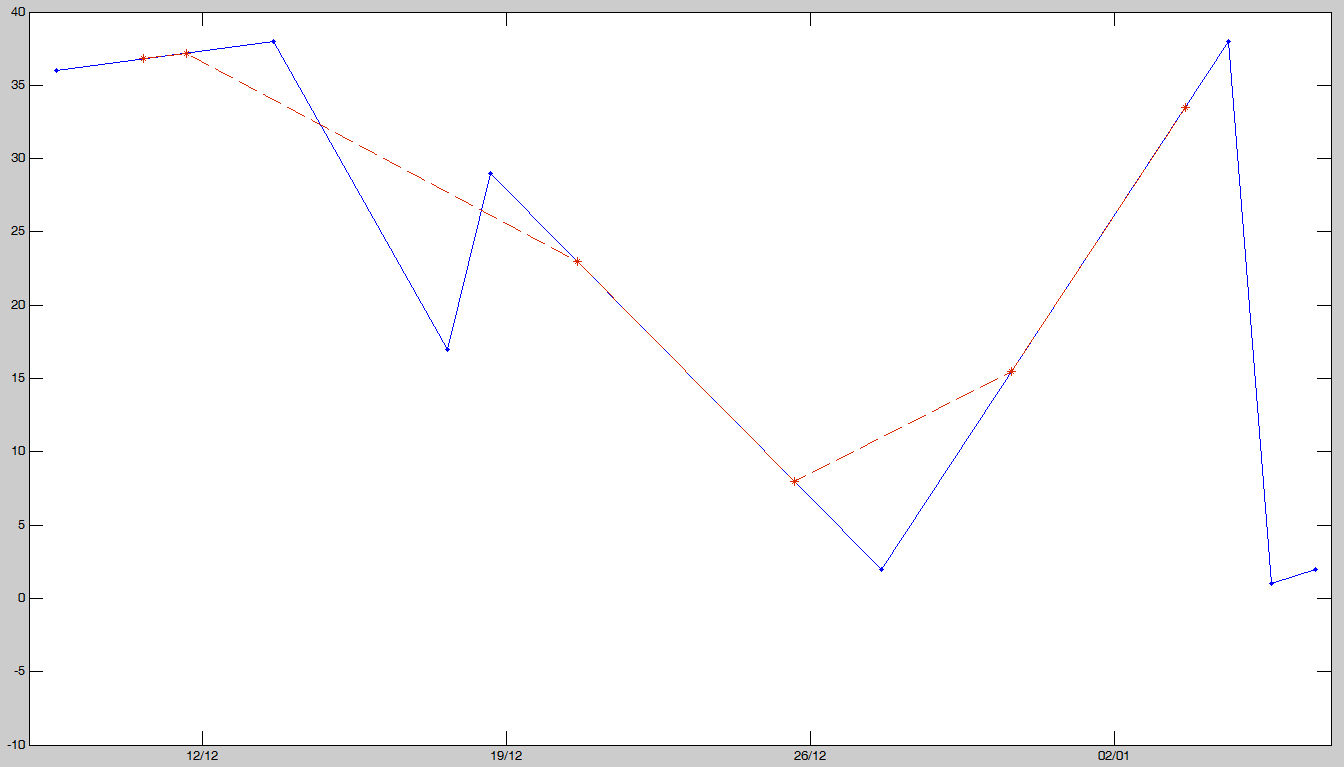Select the red asterisk at value 8

click(x=795, y=480)
